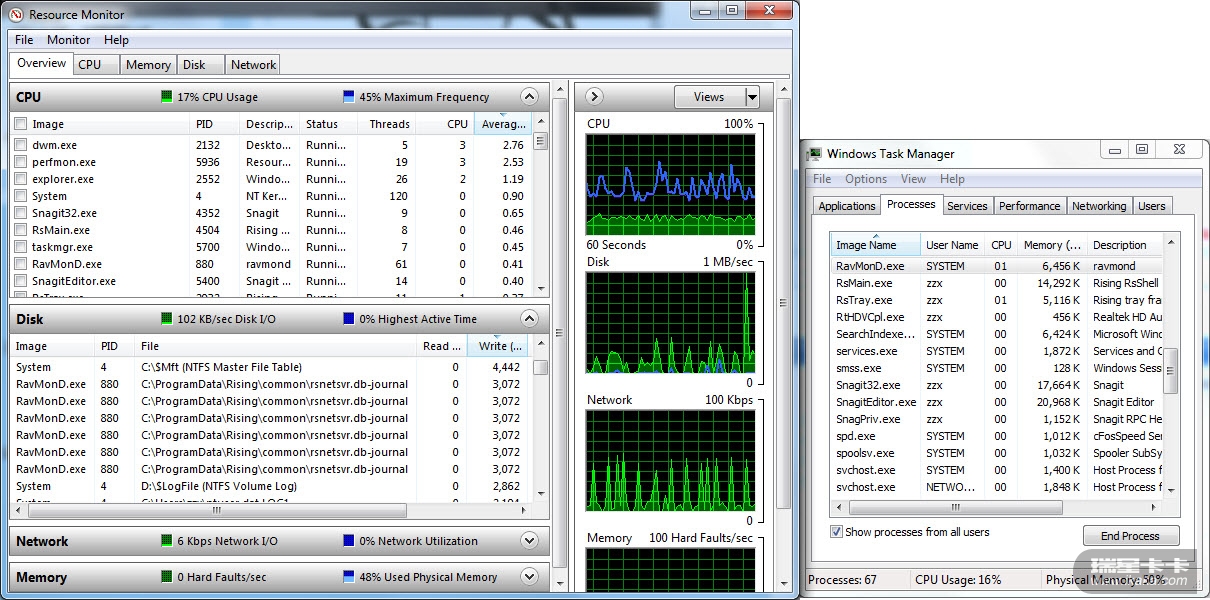Viewport: 1210px width, 600px height.
Task: Check the dwm.exe process checkbox
Action: [x=21, y=145]
